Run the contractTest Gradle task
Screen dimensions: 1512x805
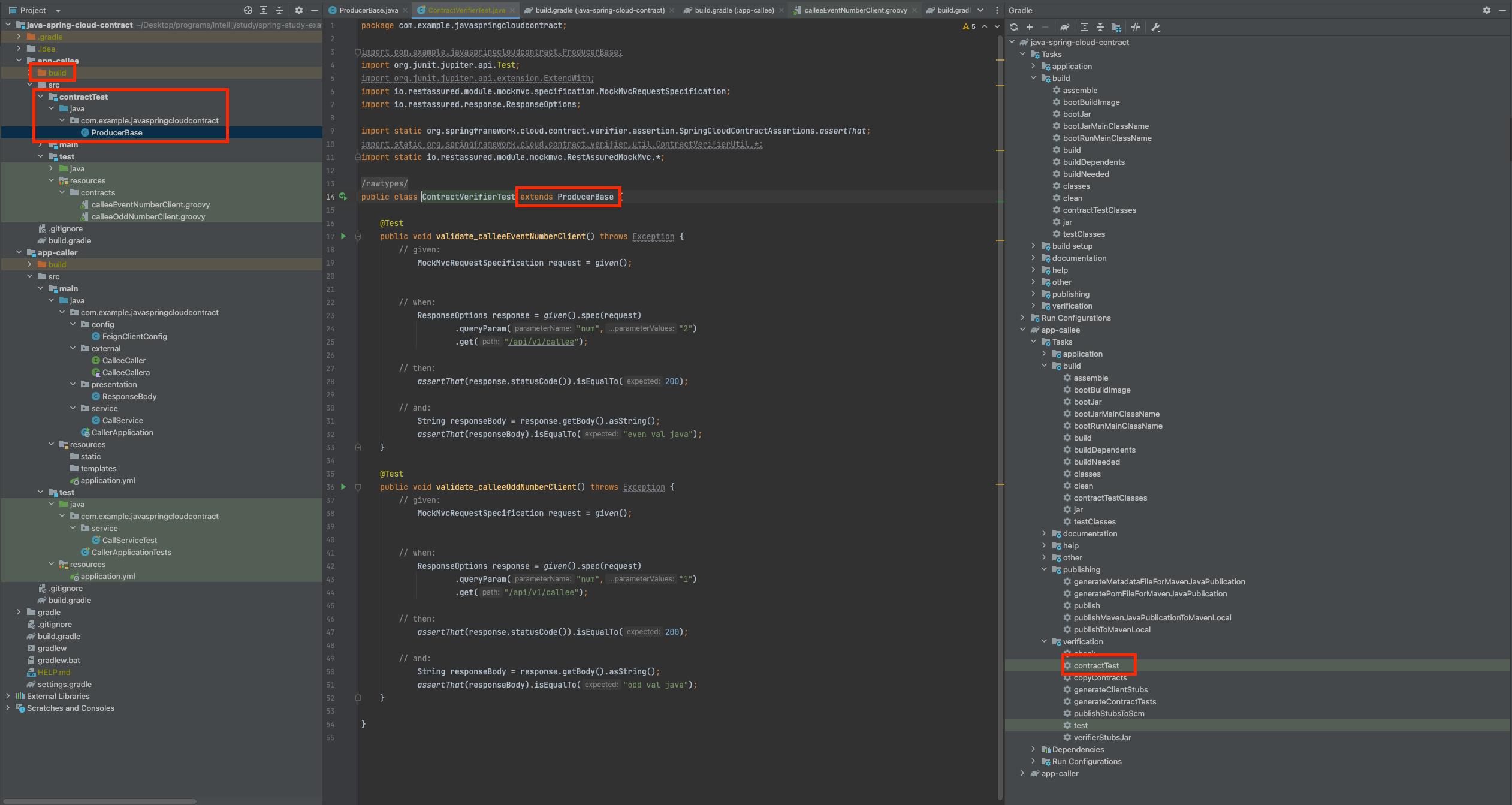pos(1095,665)
